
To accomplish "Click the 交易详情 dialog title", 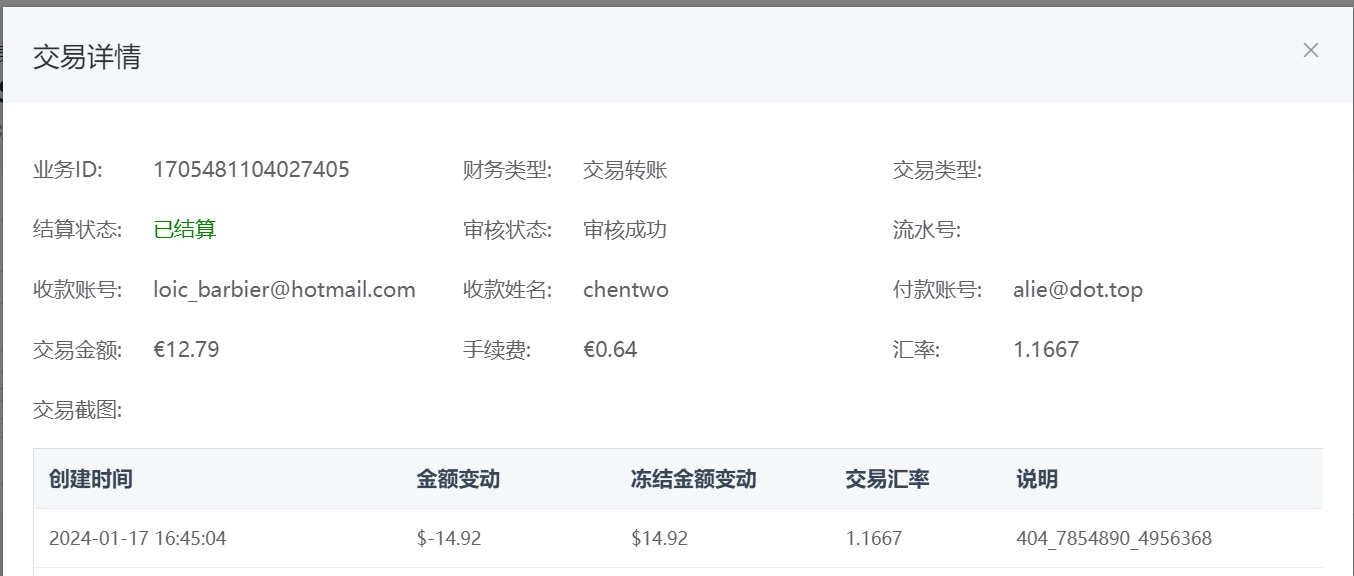I will point(87,57).
